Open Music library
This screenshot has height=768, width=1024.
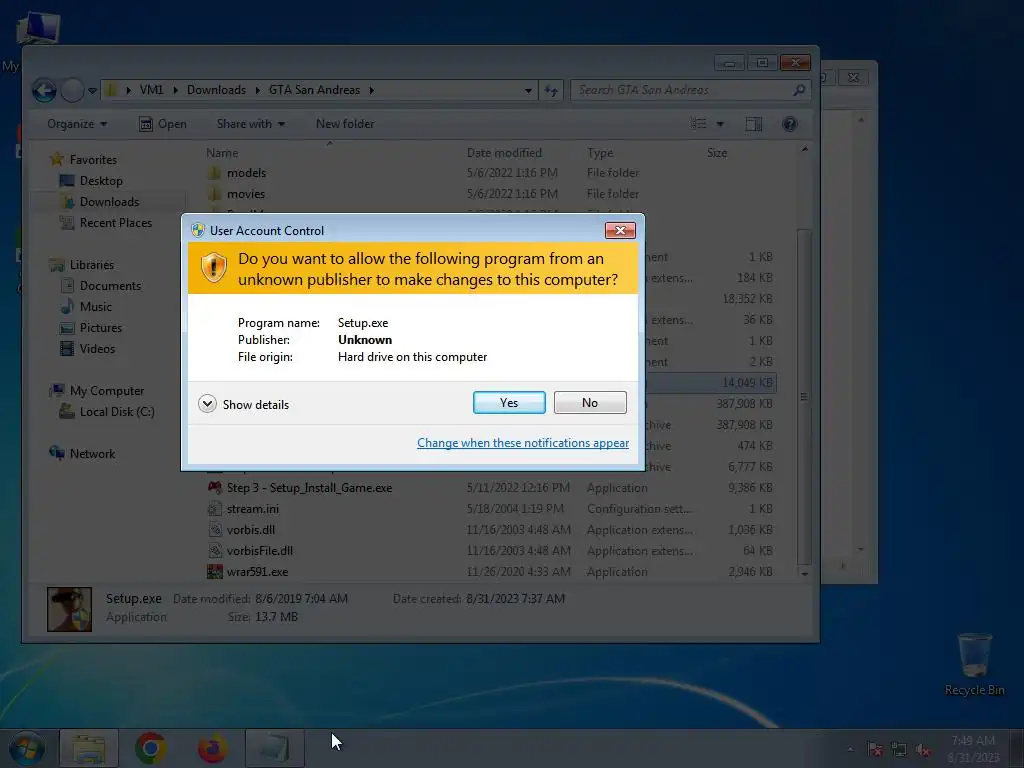(86, 307)
